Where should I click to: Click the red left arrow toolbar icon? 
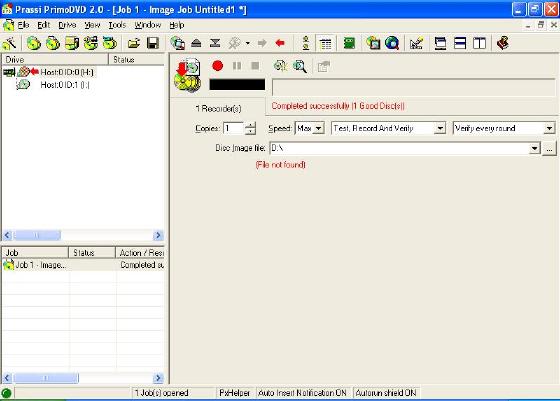[280, 43]
